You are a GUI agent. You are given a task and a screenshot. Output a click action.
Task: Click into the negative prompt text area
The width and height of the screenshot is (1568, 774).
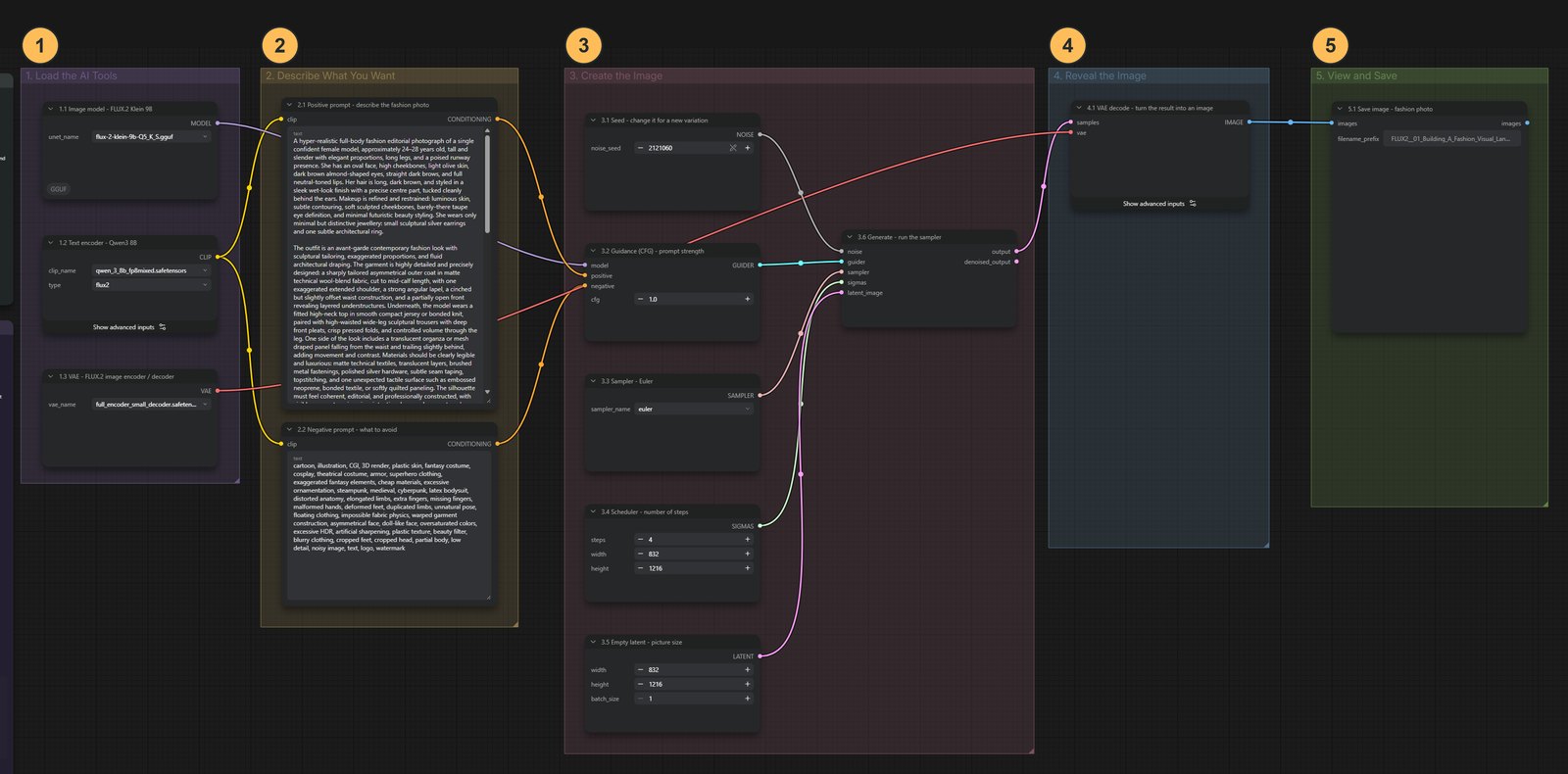(x=389, y=527)
